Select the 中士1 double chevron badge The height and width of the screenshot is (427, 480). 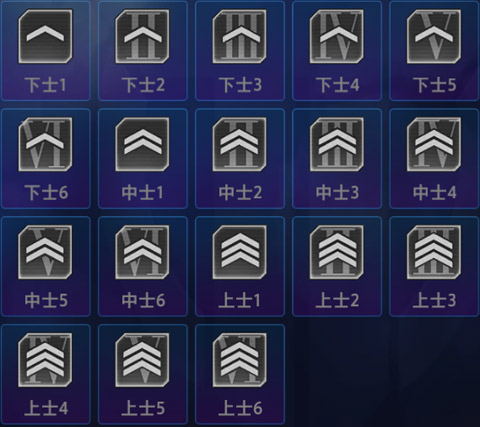tap(142, 144)
